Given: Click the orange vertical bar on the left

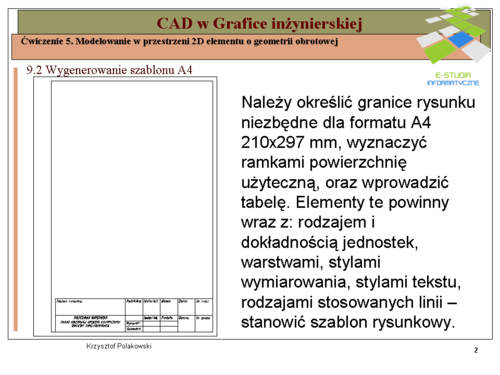Looking at the screenshot, I should click(15, 199).
